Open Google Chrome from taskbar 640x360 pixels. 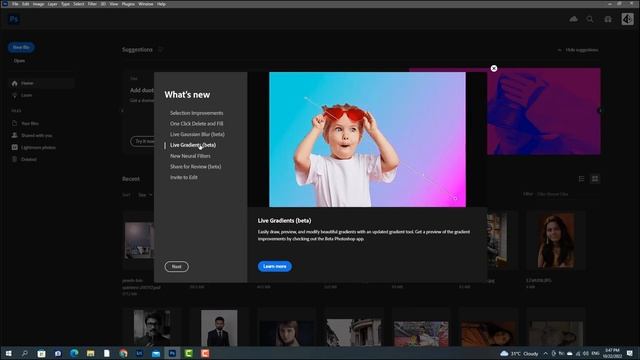pos(123,353)
